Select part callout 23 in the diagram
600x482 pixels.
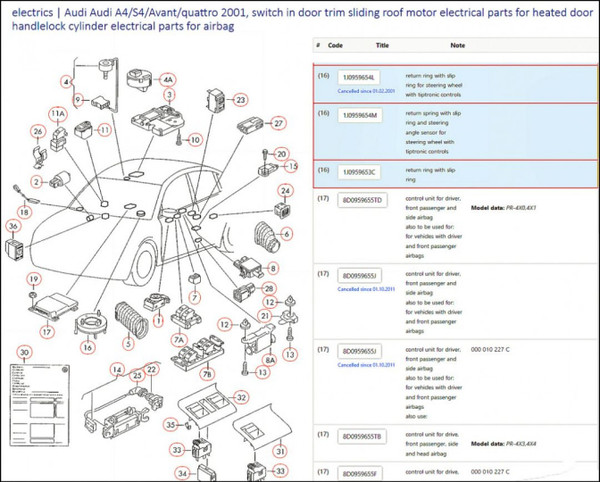click(x=240, y=100)
